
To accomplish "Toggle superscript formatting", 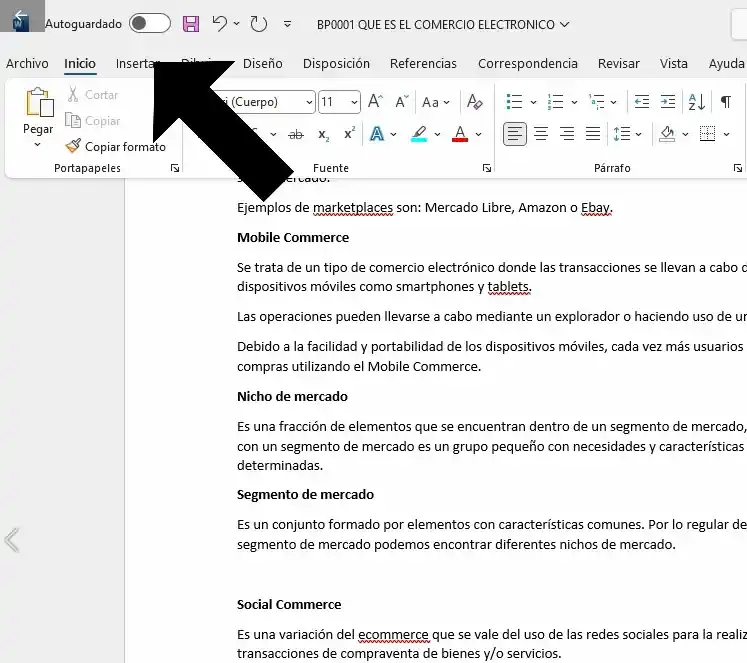I will click(x=350, y=133).
